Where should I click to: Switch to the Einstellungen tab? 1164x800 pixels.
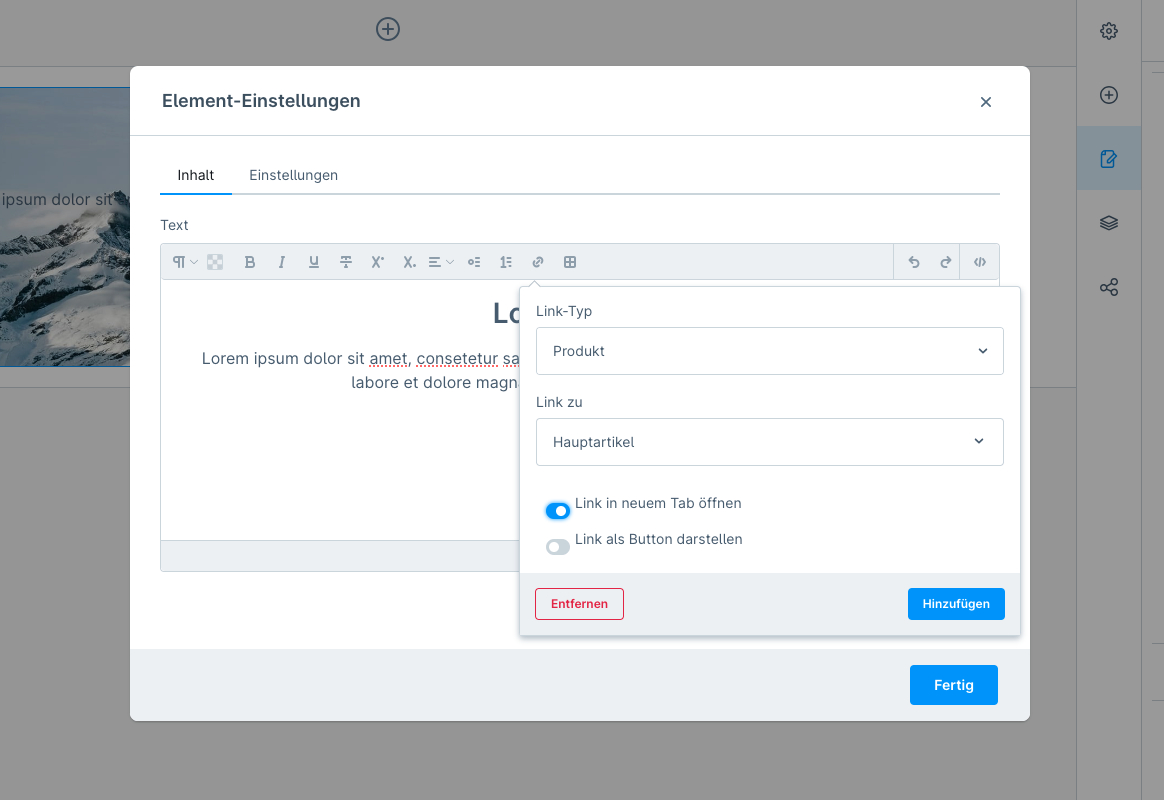(x=293, y=175)
